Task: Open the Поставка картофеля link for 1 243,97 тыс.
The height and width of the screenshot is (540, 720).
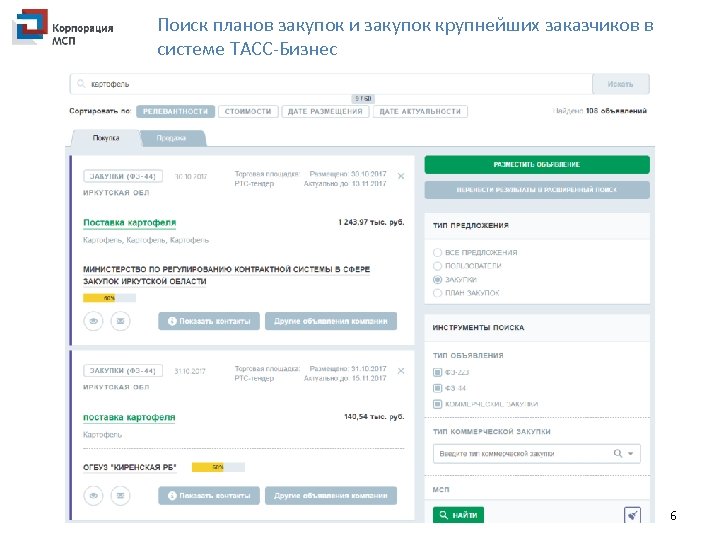Action: [129, 223]
